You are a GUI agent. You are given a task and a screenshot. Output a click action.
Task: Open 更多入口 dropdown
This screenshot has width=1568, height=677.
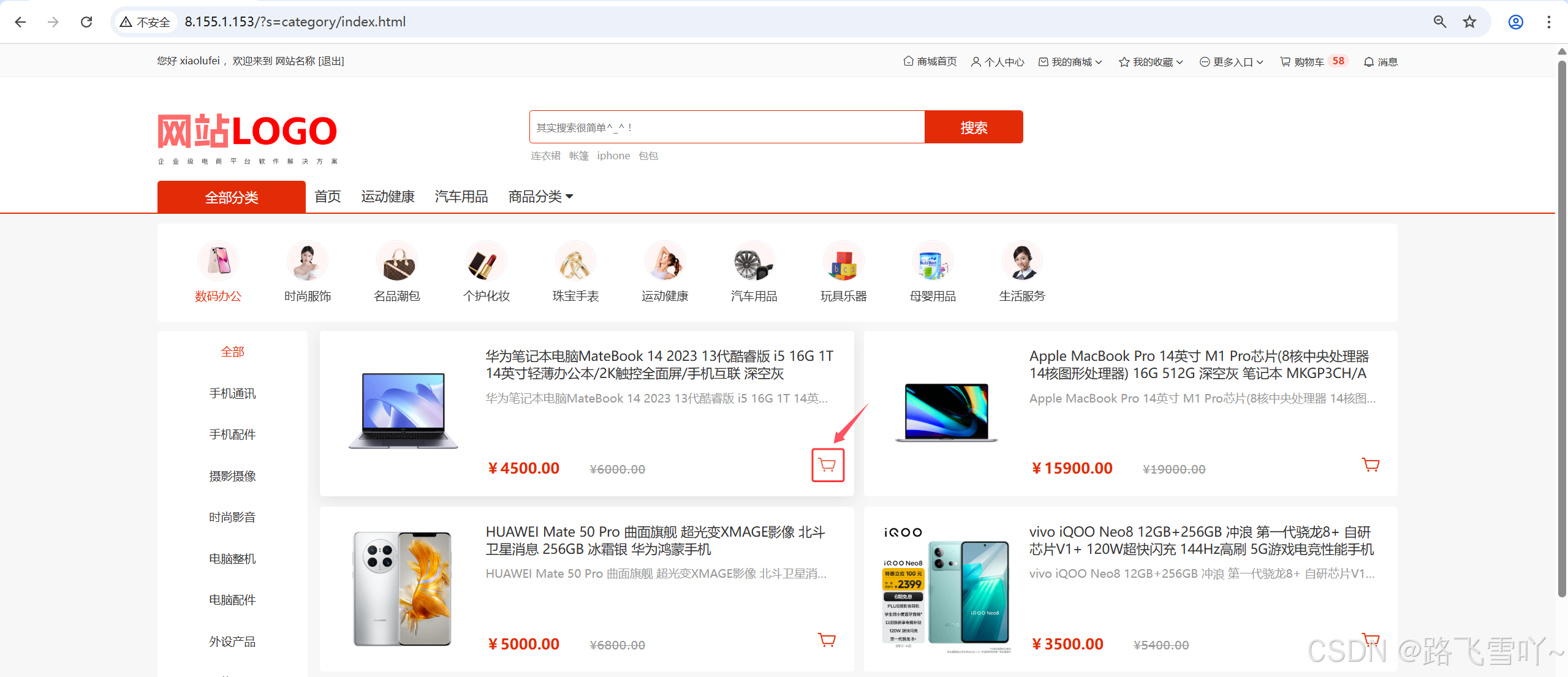pyautogui.click(x=1232, y=61)
